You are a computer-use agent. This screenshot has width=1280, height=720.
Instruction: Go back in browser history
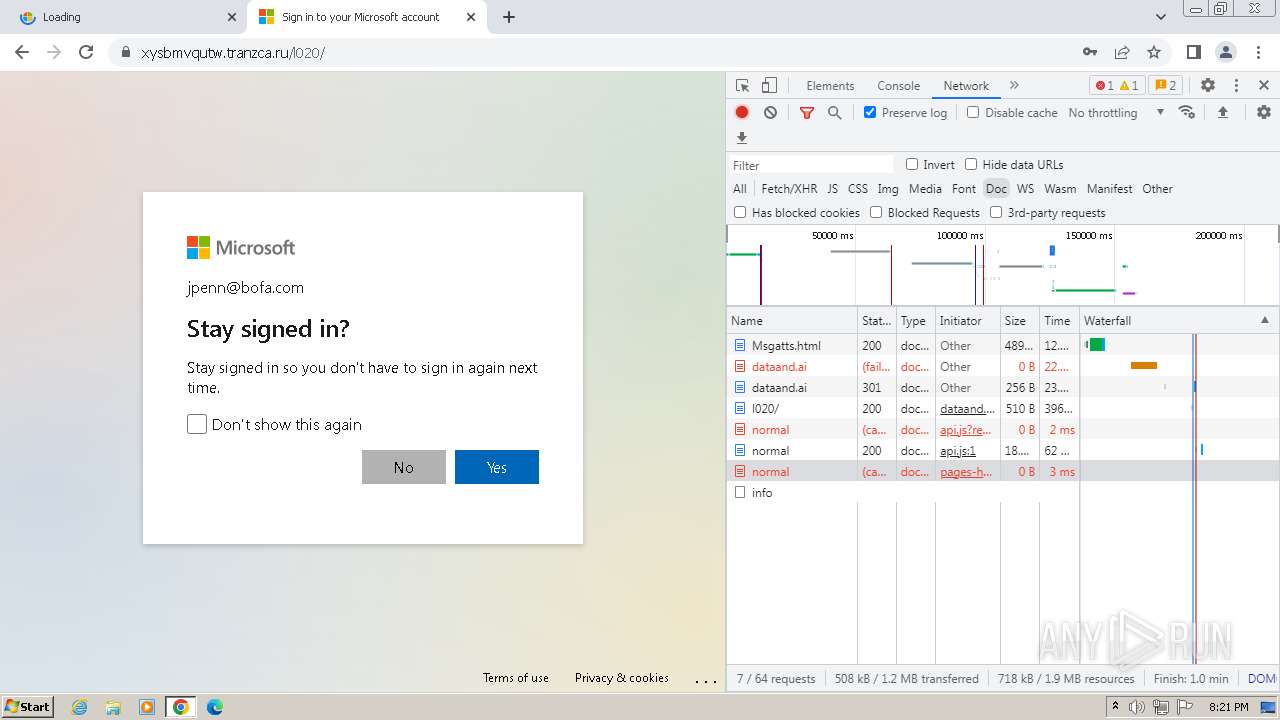[22, 52]
